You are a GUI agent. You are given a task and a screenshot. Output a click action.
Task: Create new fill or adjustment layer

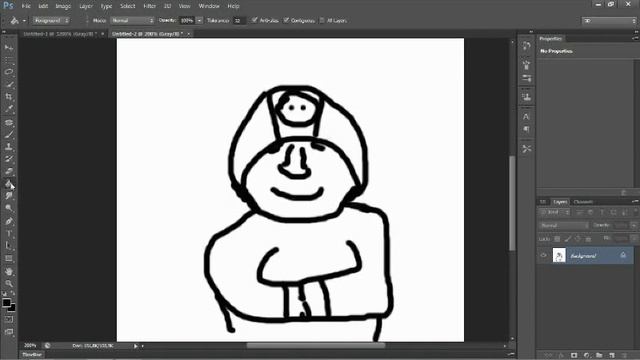tap(587, 356)
